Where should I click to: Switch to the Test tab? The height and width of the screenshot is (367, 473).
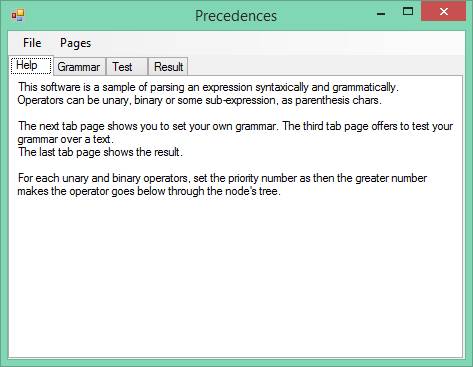pos(127,67)
